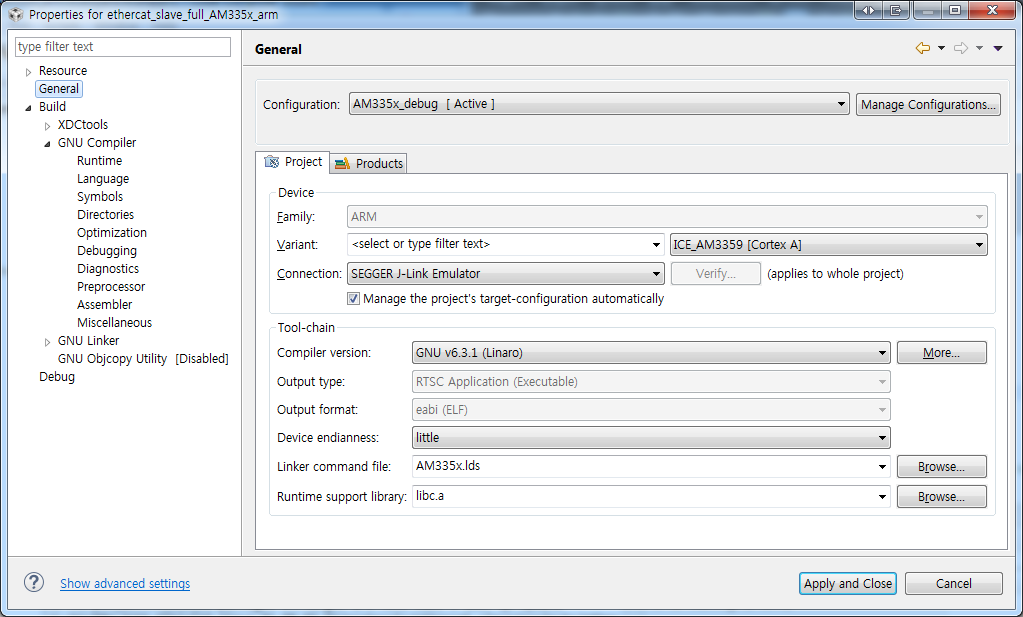
Task: Select Resource in the tree
Action: 63,70
